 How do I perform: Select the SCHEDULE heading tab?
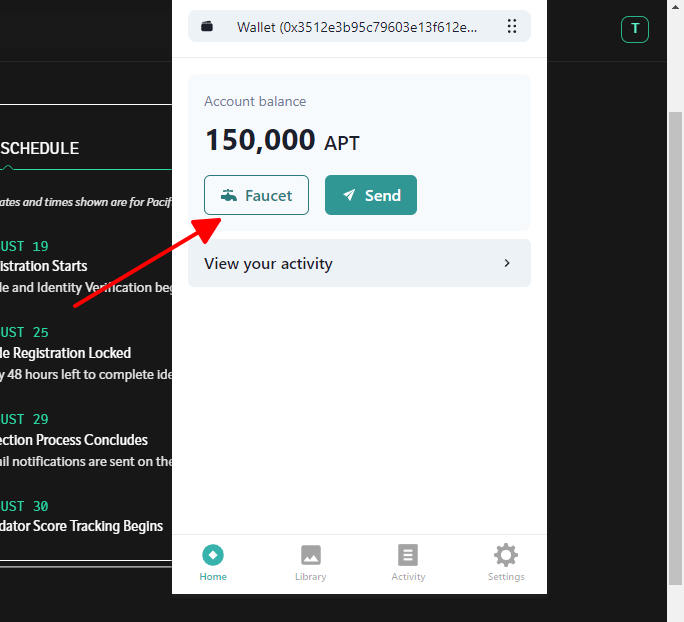pos(40,148)
